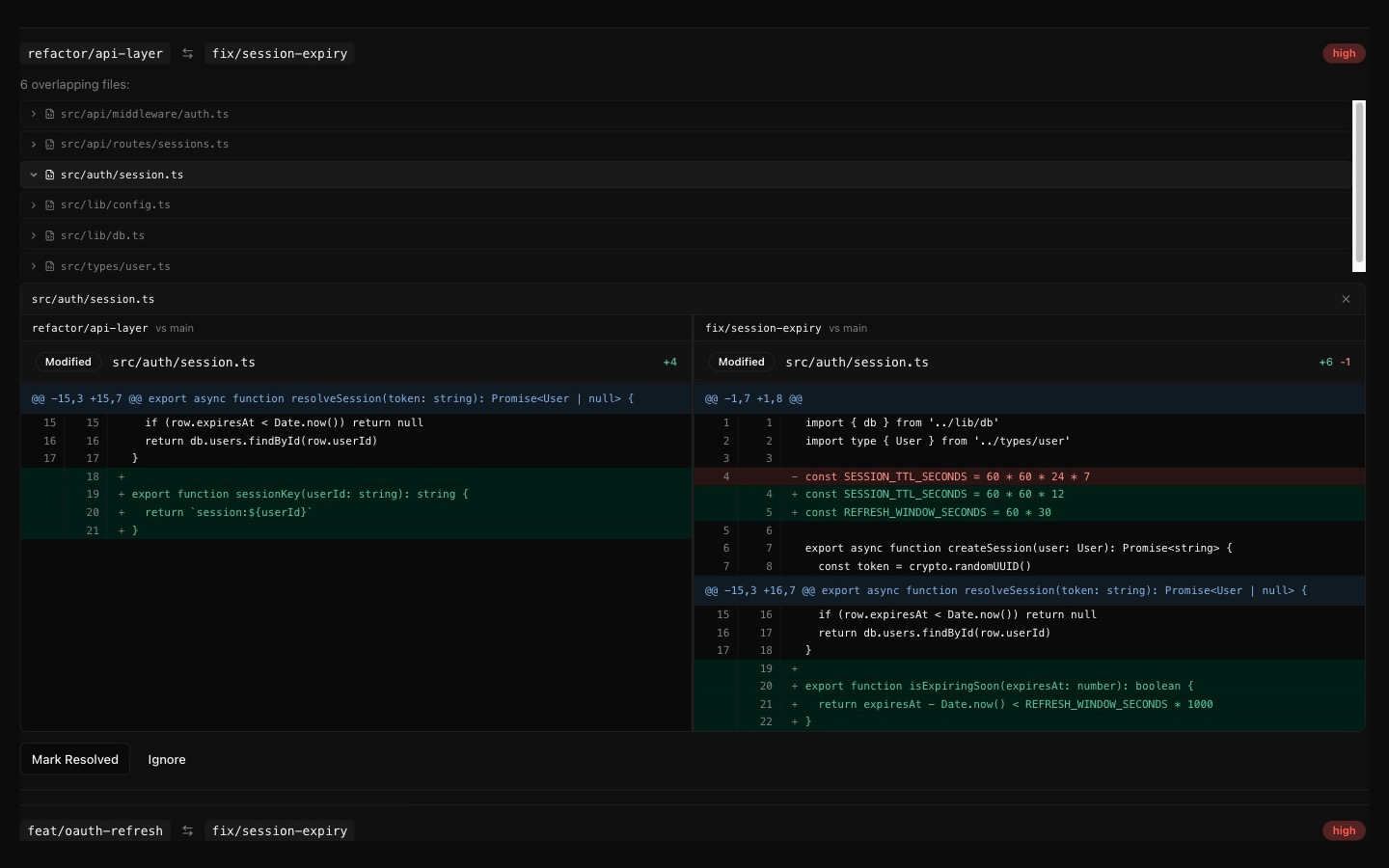The width and height of the screenshot is (1389, 868).
Task: Click the Modified badge in right diff pane
Action: pos(742,363)
